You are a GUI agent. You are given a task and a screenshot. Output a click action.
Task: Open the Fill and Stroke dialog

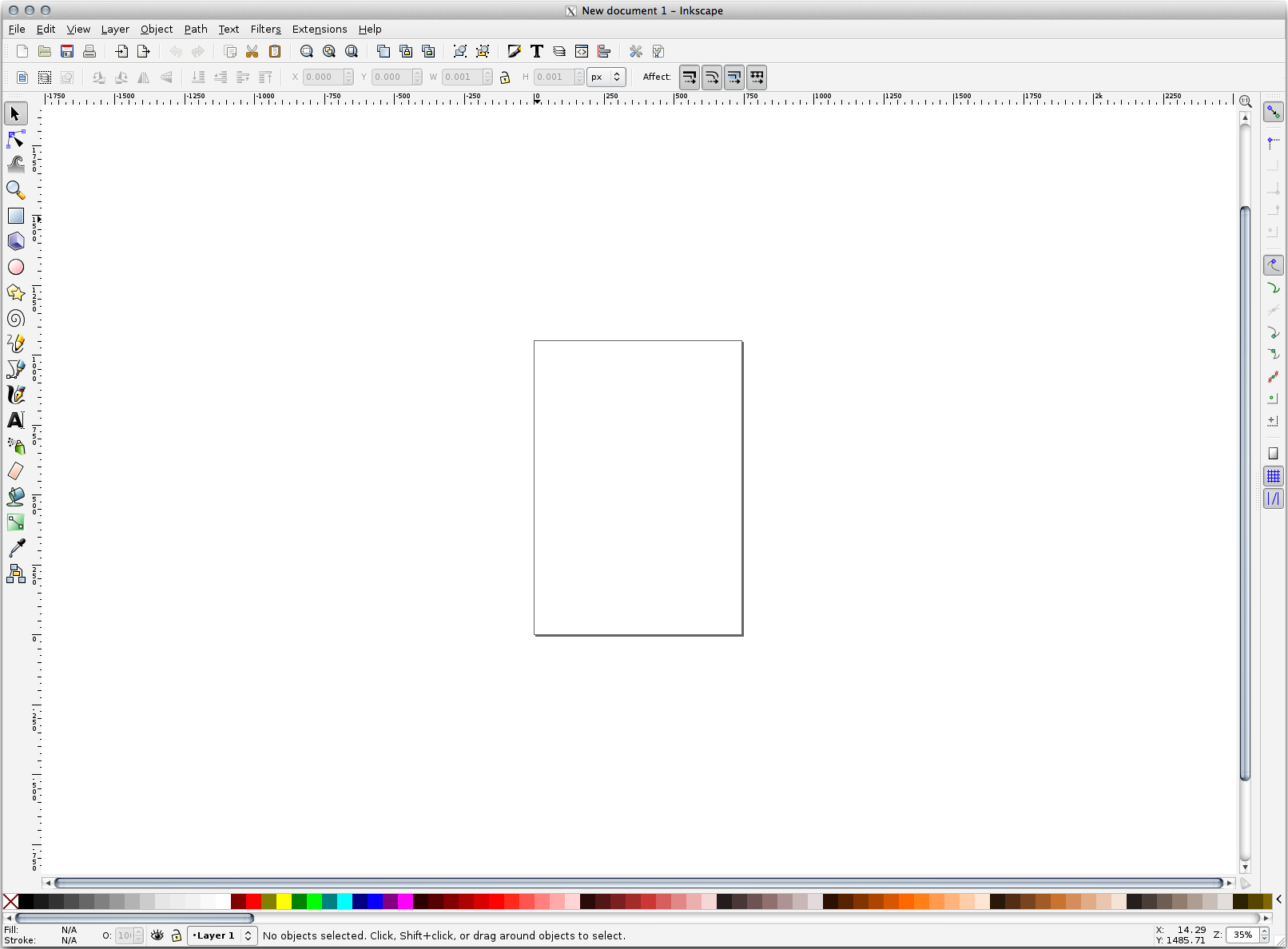514,51
